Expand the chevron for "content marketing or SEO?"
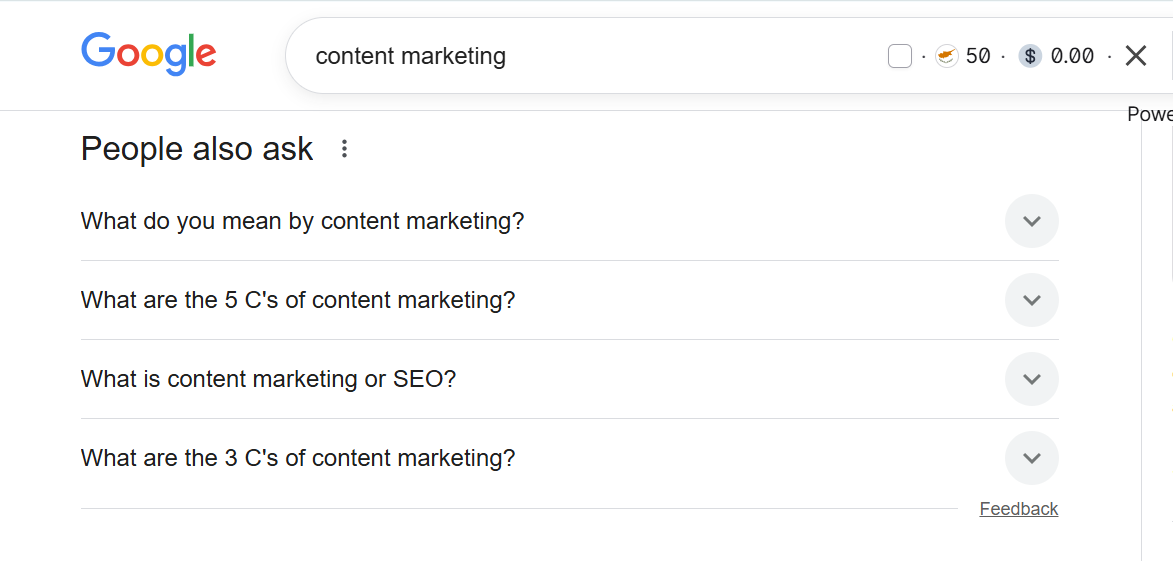The height and width of the screenshot is (561, 1173). 1031,379
